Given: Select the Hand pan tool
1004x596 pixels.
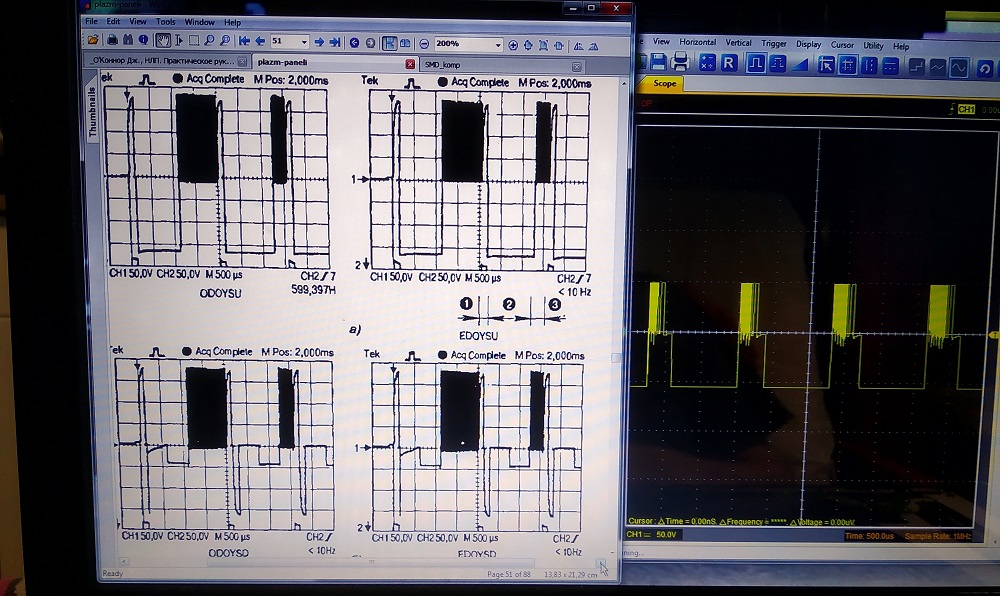Looking at the screenshot, I should tap(162, 42).
